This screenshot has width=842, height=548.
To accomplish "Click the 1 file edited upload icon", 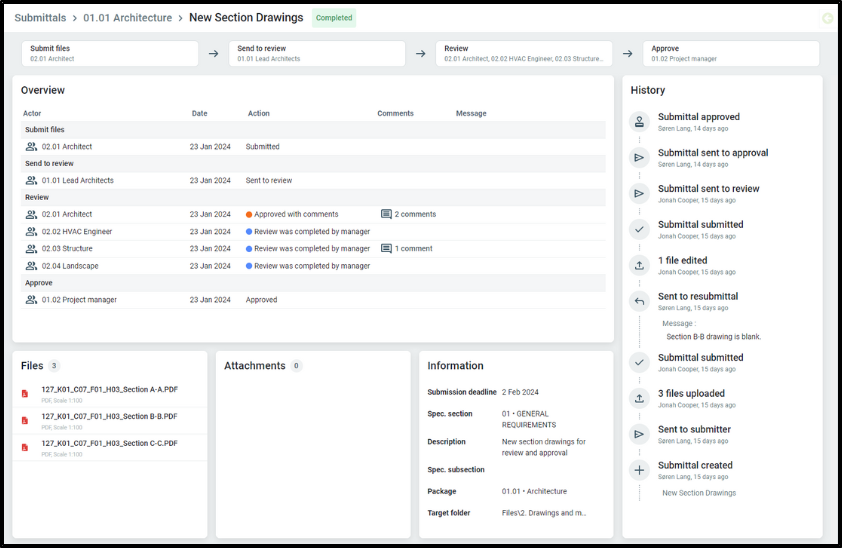I will pyautogui.click(x=640, y=265).
